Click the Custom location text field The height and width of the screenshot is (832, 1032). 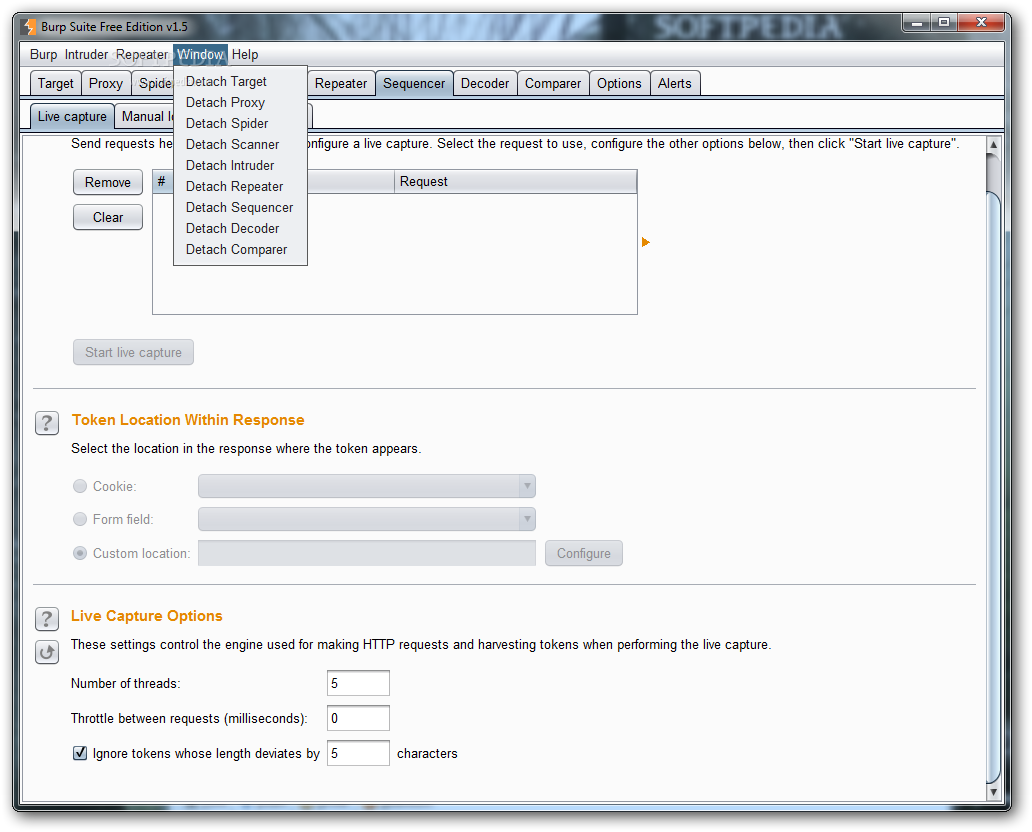coord(367,553)
